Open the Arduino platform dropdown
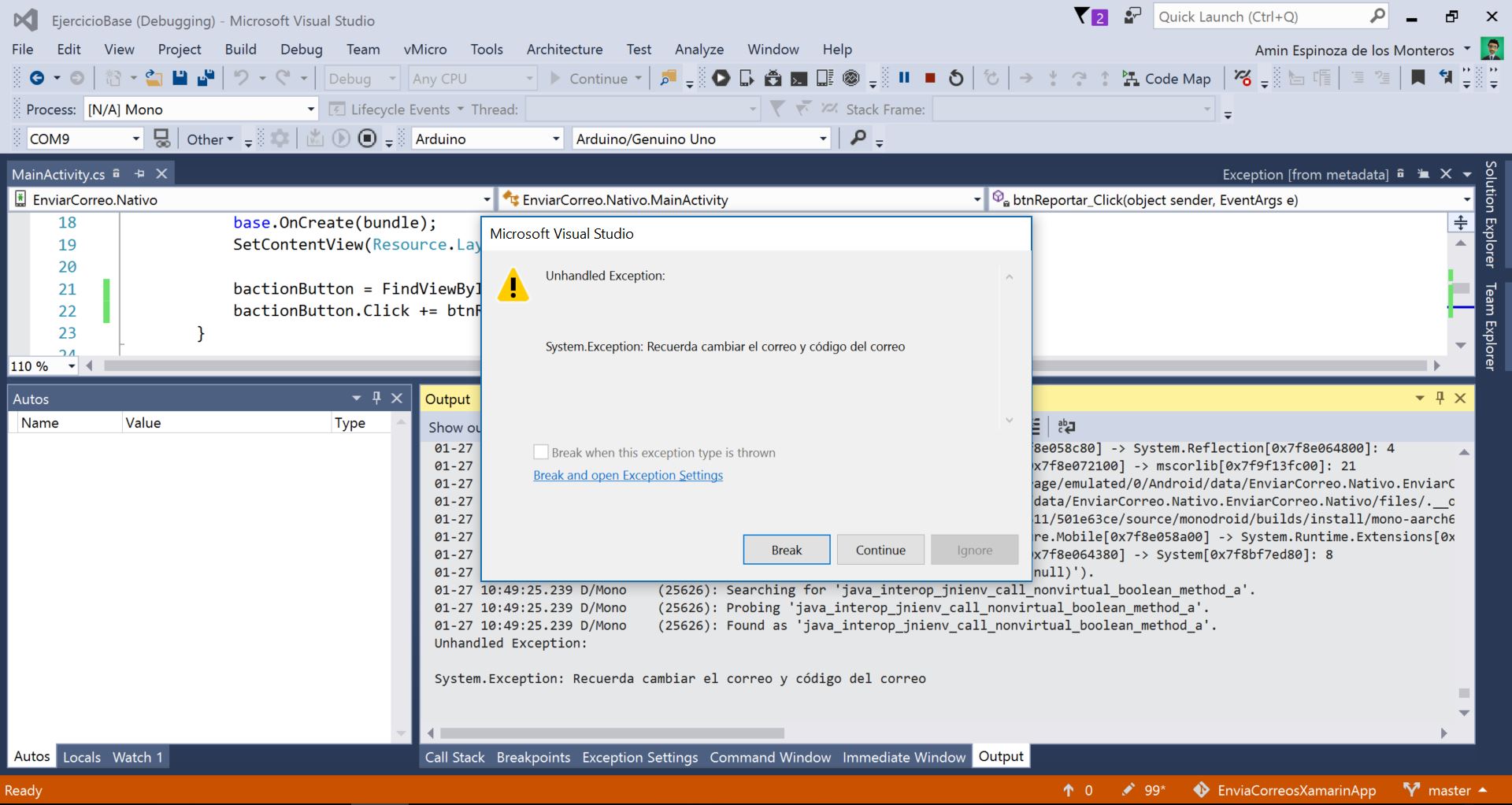1512x805 pixels. [487, 139]
